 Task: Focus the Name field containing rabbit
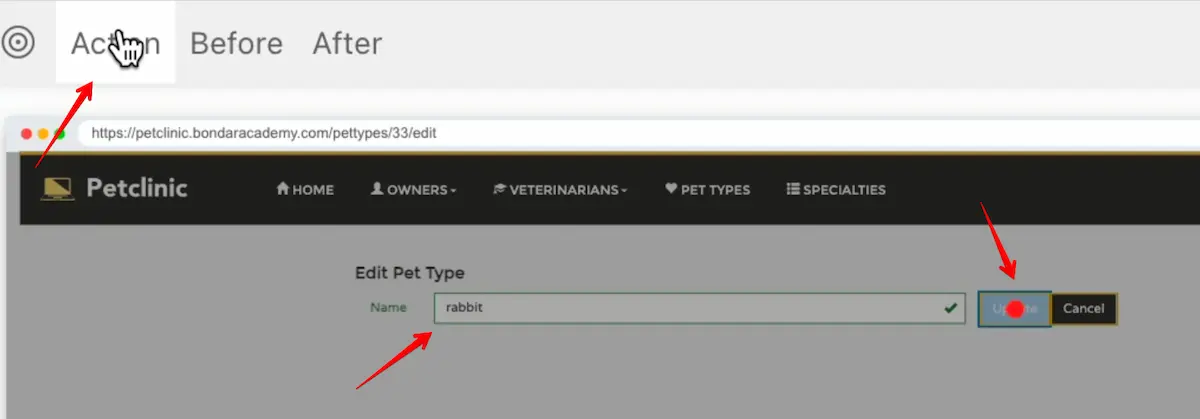[x=680, y=308]
